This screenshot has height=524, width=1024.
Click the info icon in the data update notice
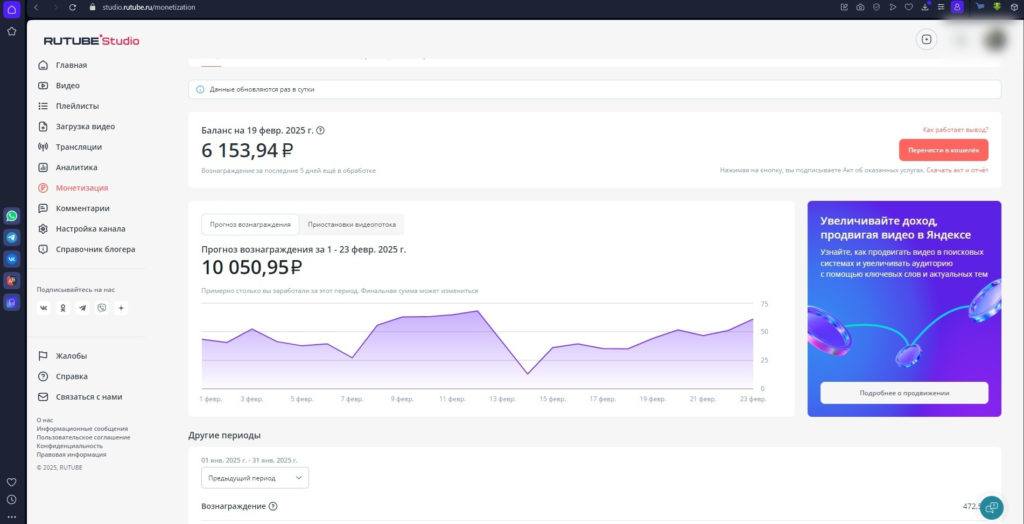200,90
